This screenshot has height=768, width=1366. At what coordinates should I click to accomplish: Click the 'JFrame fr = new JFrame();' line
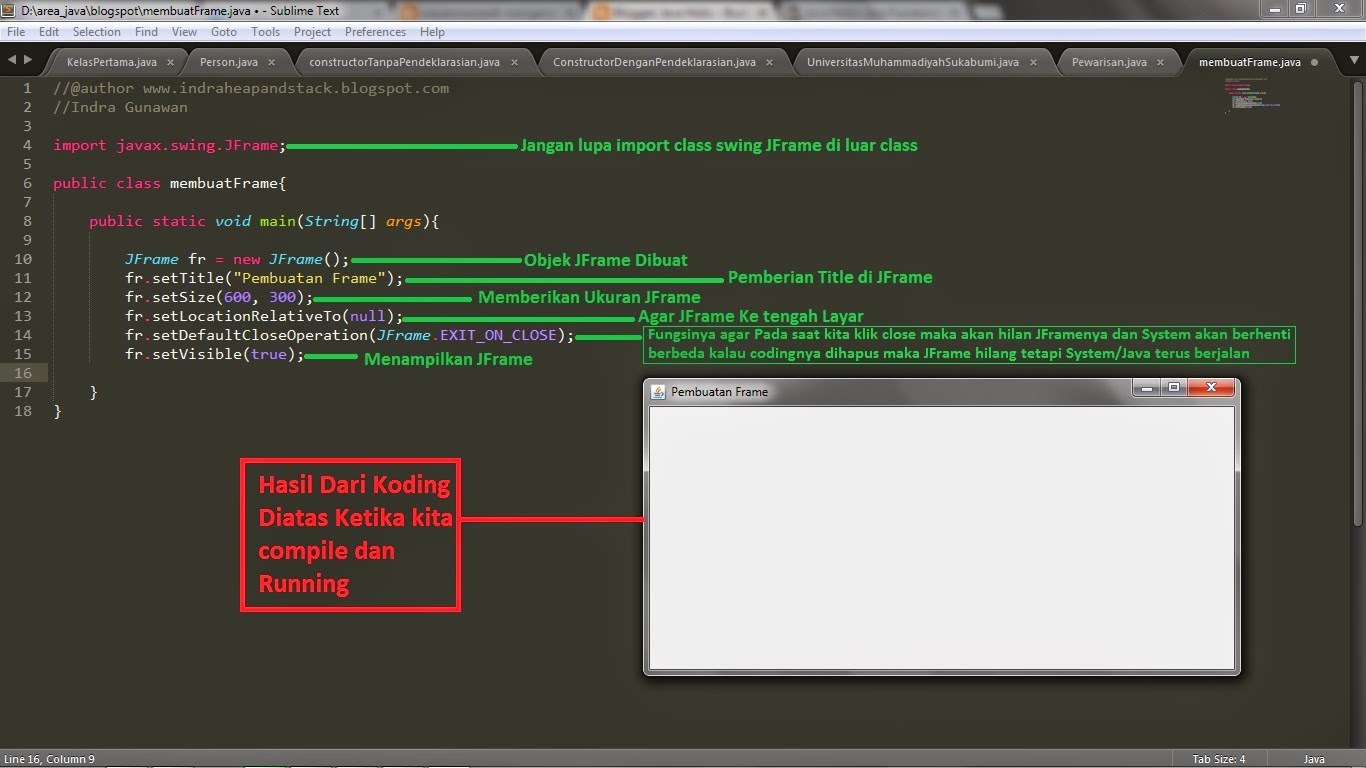(238, 259)
